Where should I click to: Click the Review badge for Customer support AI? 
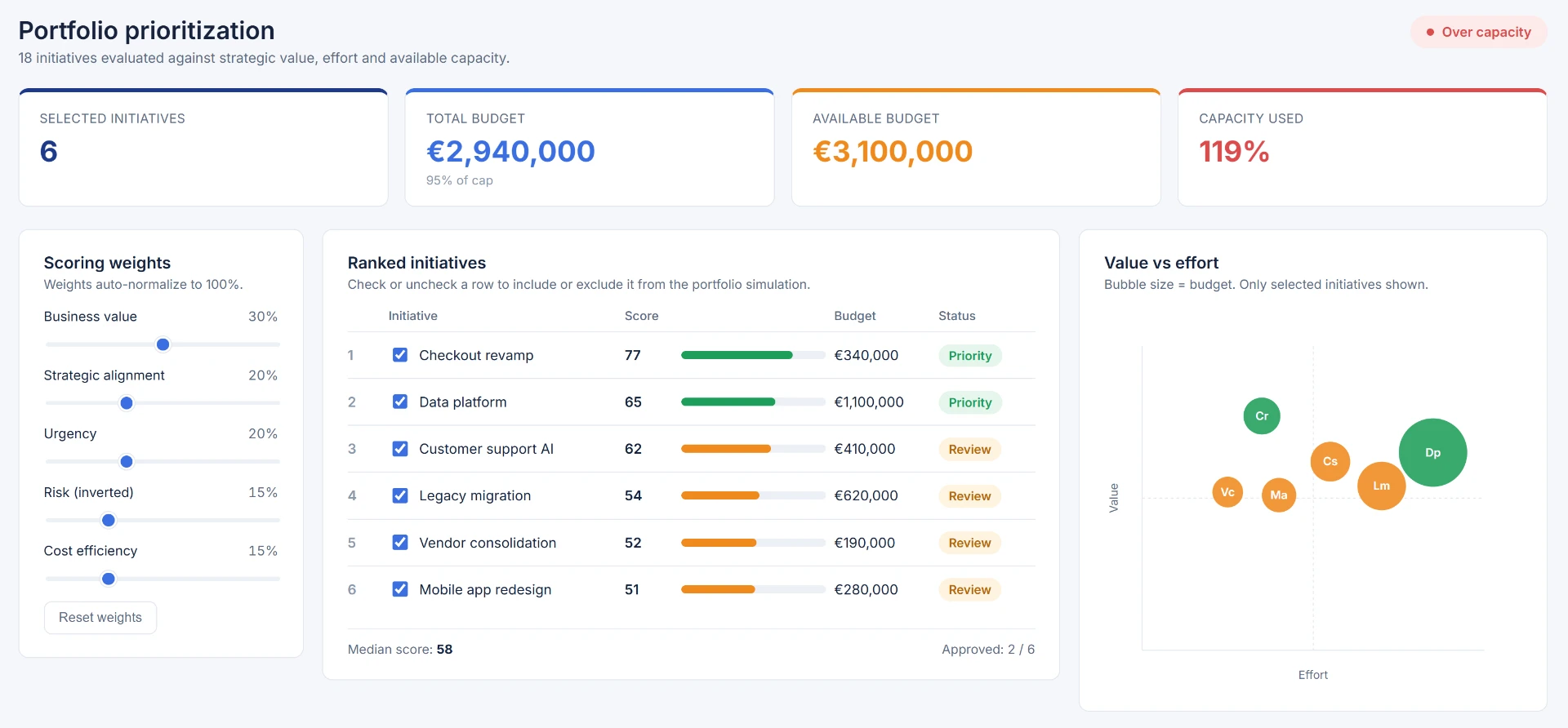[x=969, y=450]
